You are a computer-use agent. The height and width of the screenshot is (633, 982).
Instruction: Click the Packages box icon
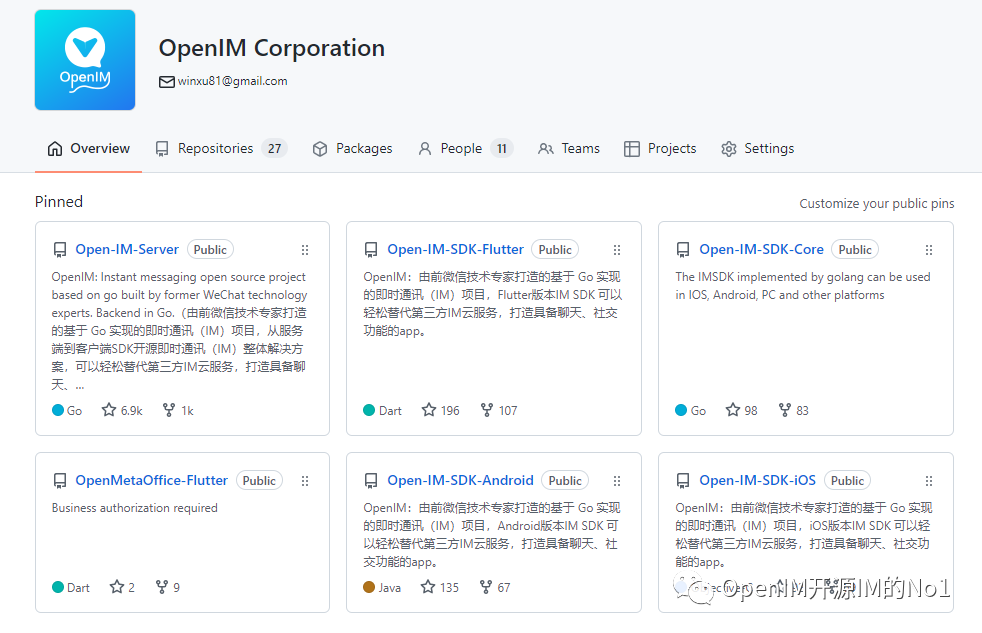tap(321, 148)
